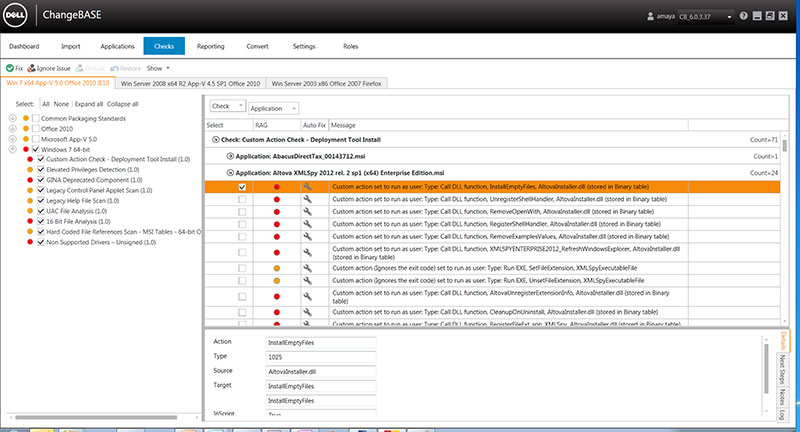This screenshot has height=432, width=800.
Task: Open the Check grouping dropdown
Action: point(228,106)
